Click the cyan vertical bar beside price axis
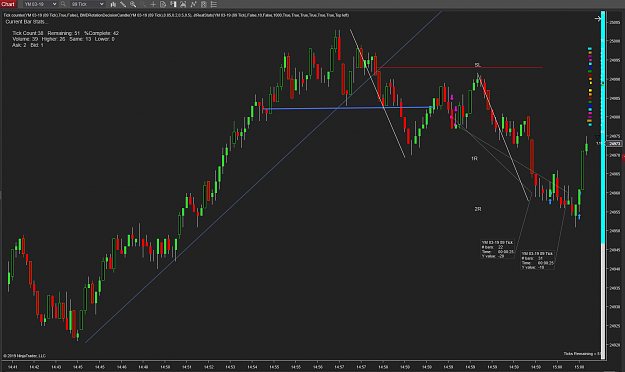This screenshot has width=625, height=372. pos(603,128)
